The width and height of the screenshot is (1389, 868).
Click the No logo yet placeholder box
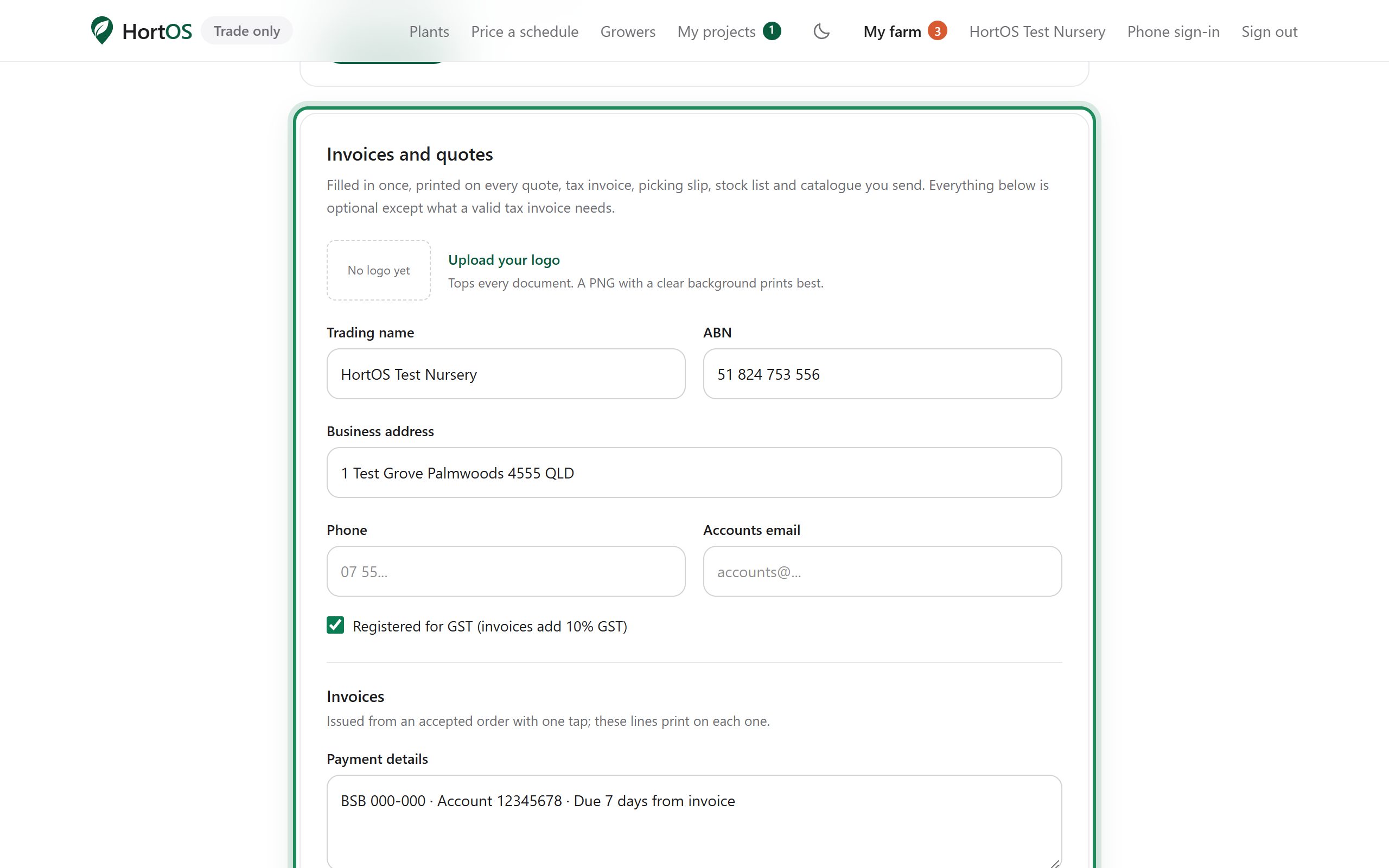click(x=379, y=270)
